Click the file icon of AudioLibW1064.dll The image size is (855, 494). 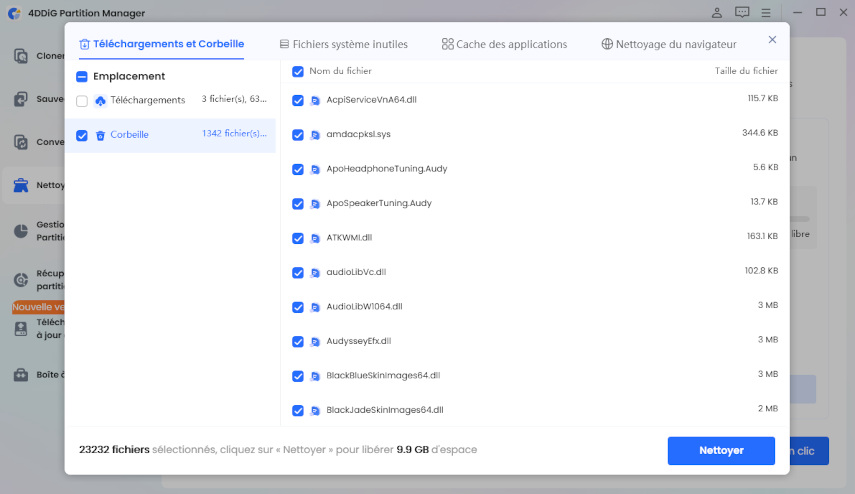(x=315, y=307)
